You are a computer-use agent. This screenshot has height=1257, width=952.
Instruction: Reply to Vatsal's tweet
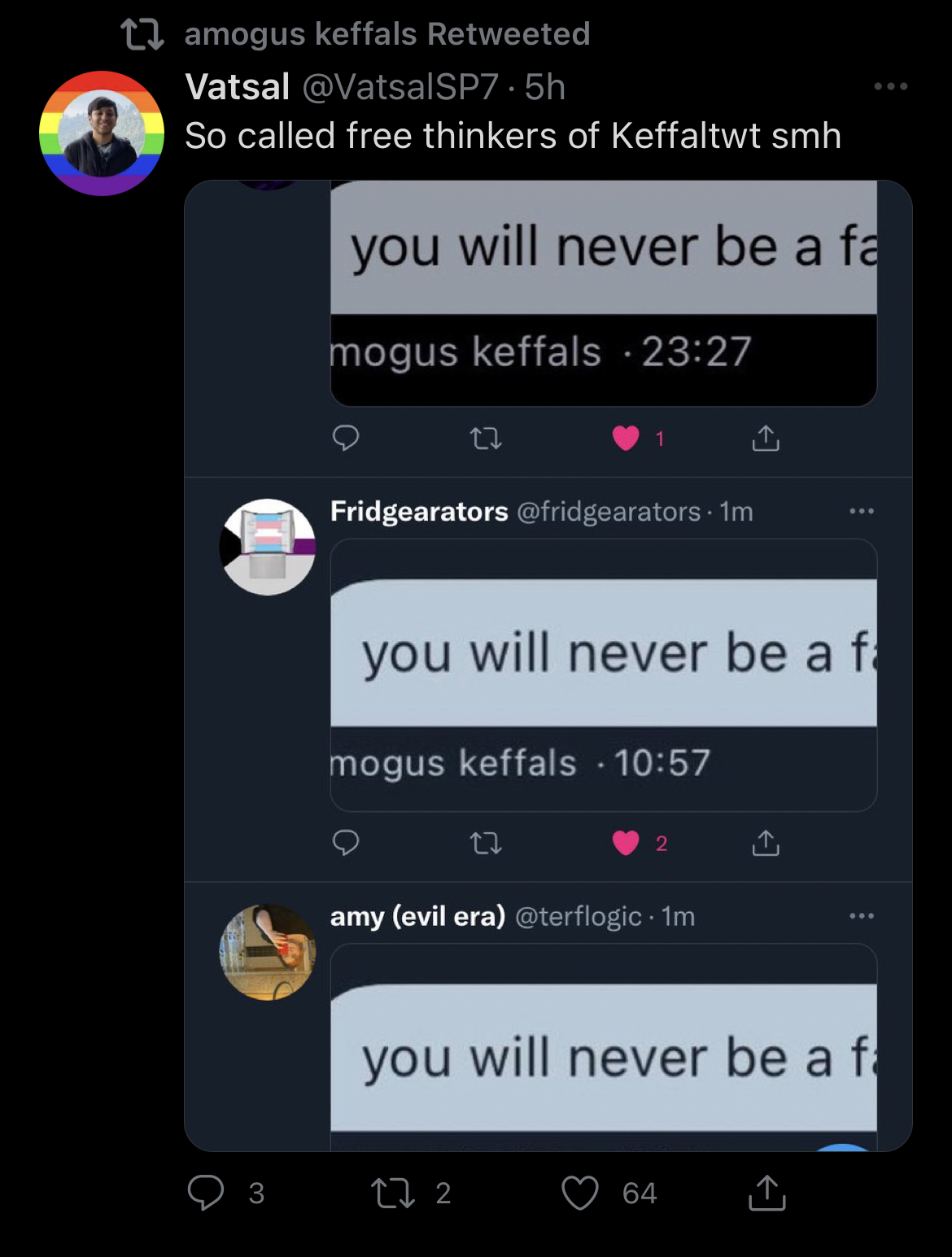(x=205, y=1193)
